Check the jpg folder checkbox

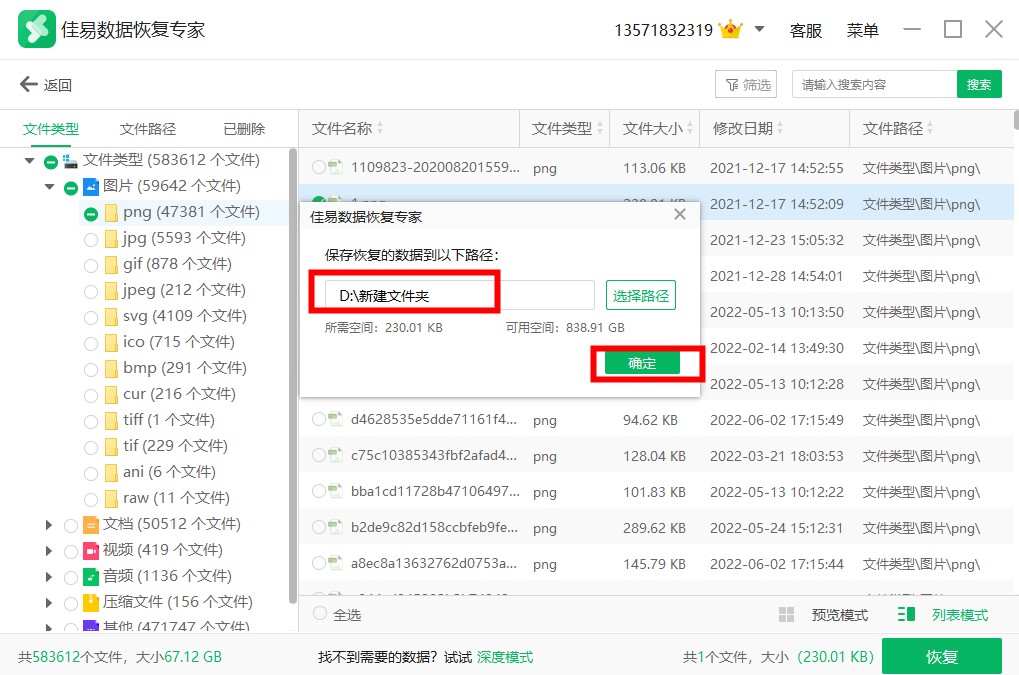pyautogui.click(x=91, y=240)
